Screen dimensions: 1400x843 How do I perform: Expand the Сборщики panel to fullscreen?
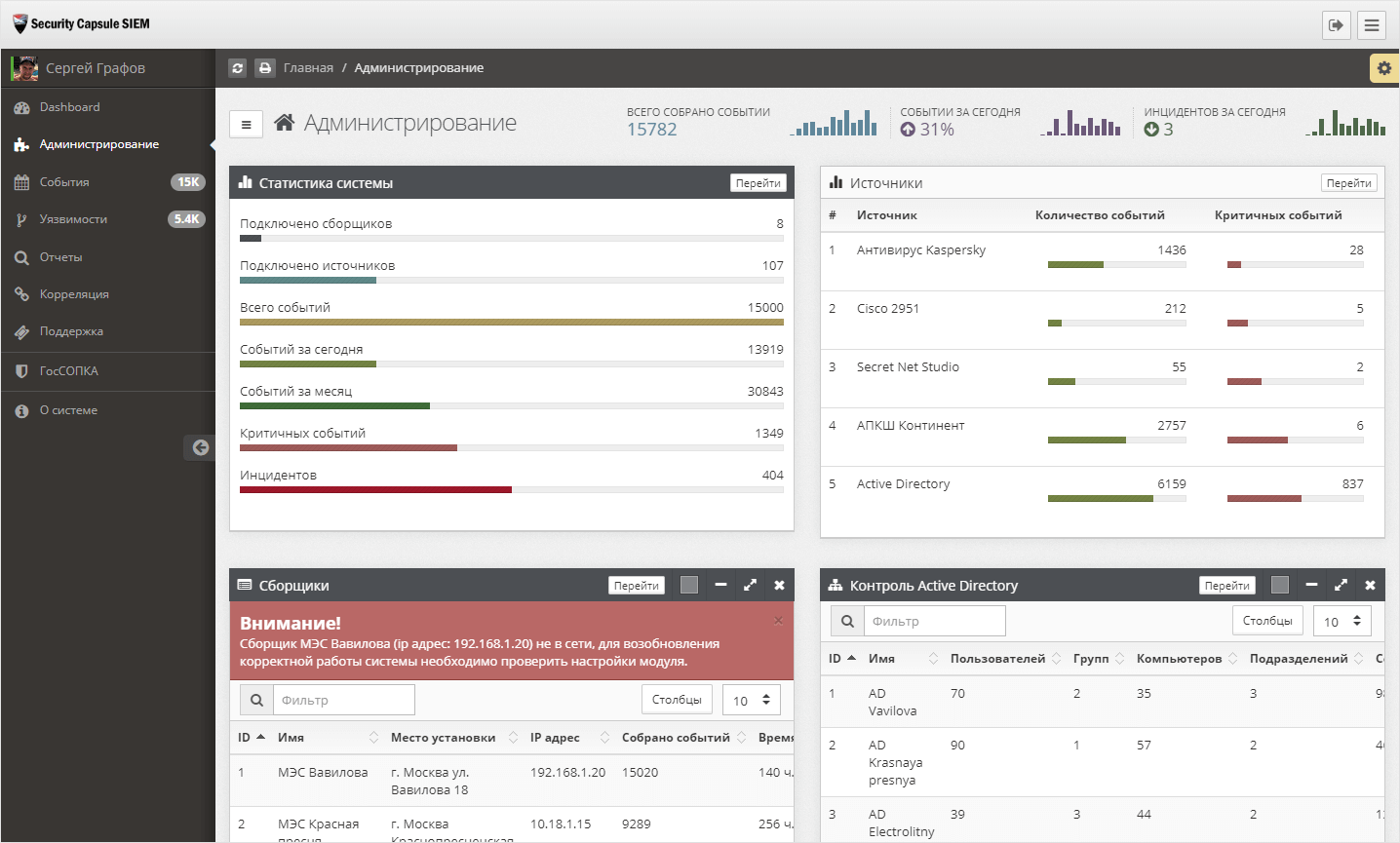click(x=750, y=585)
